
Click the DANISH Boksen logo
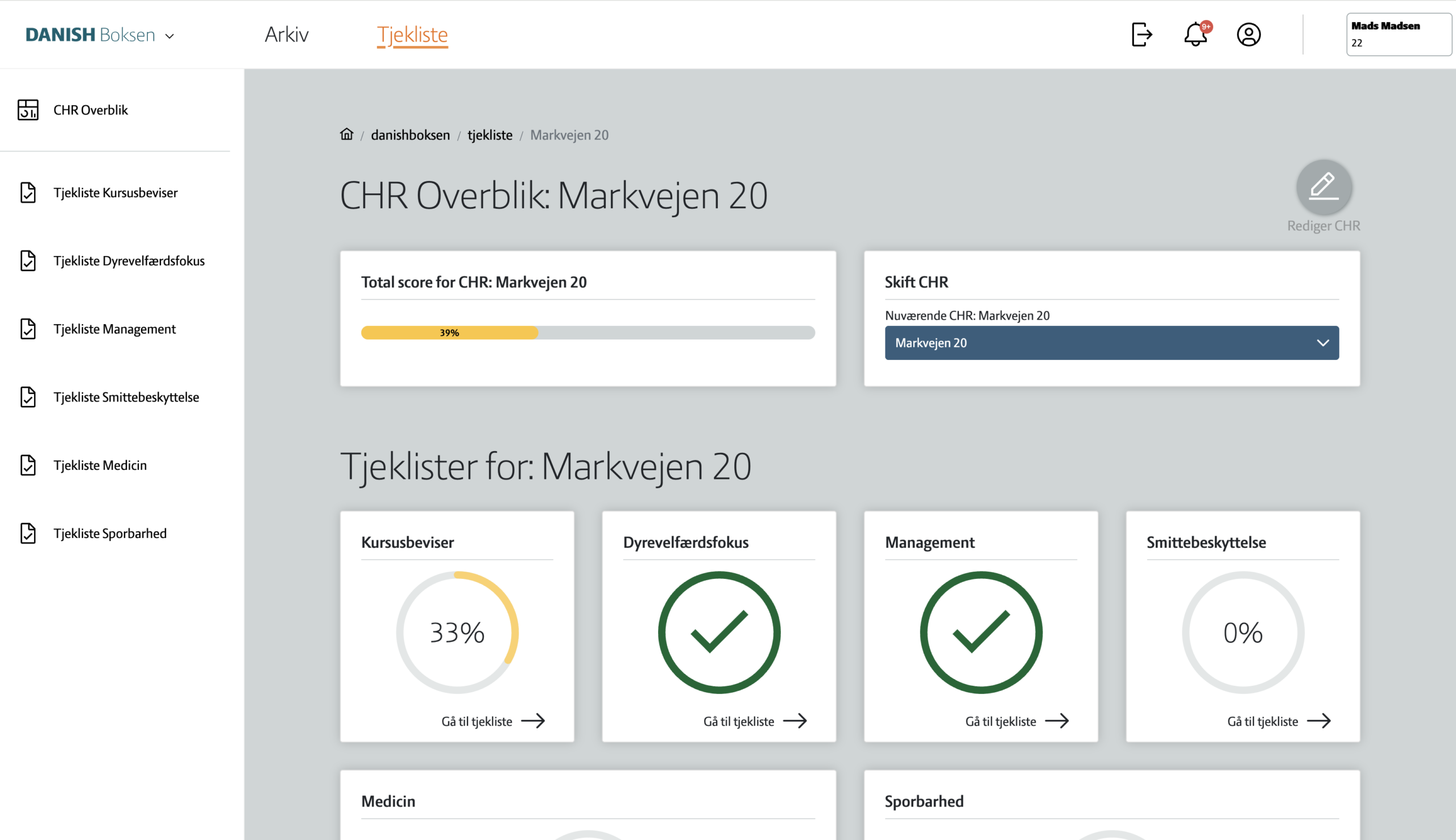90,35
